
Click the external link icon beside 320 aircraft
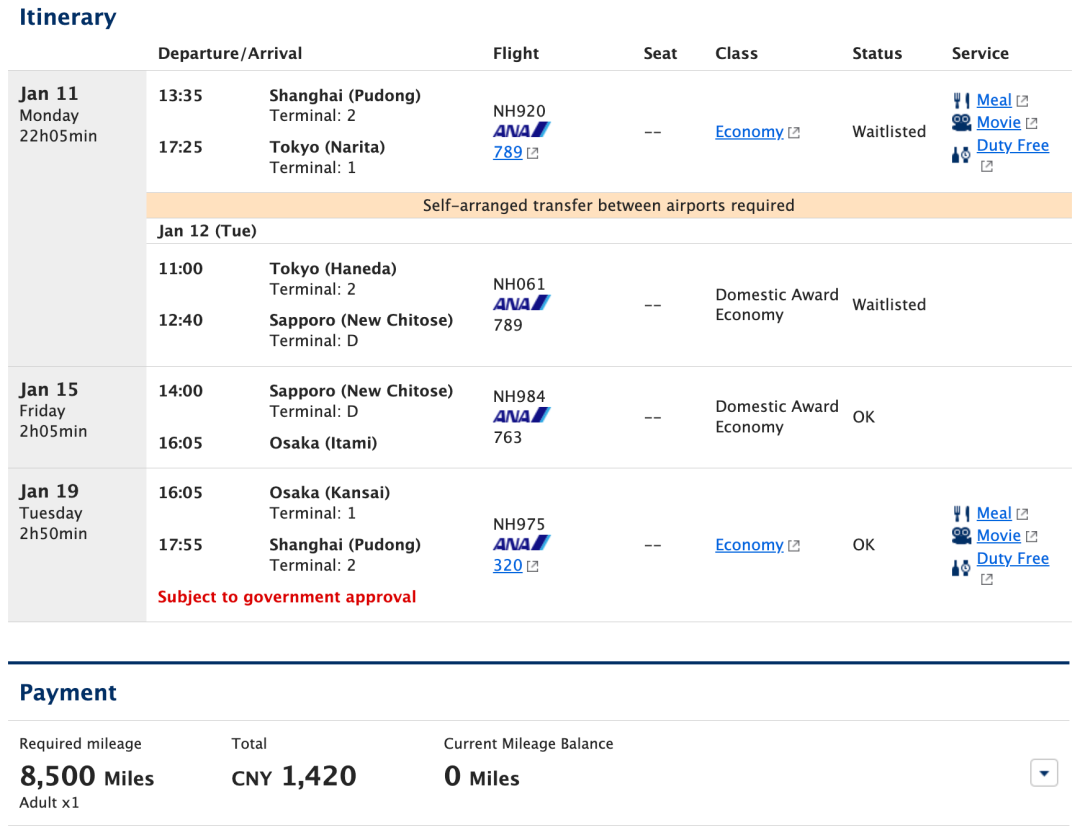[x=532, y=566]
